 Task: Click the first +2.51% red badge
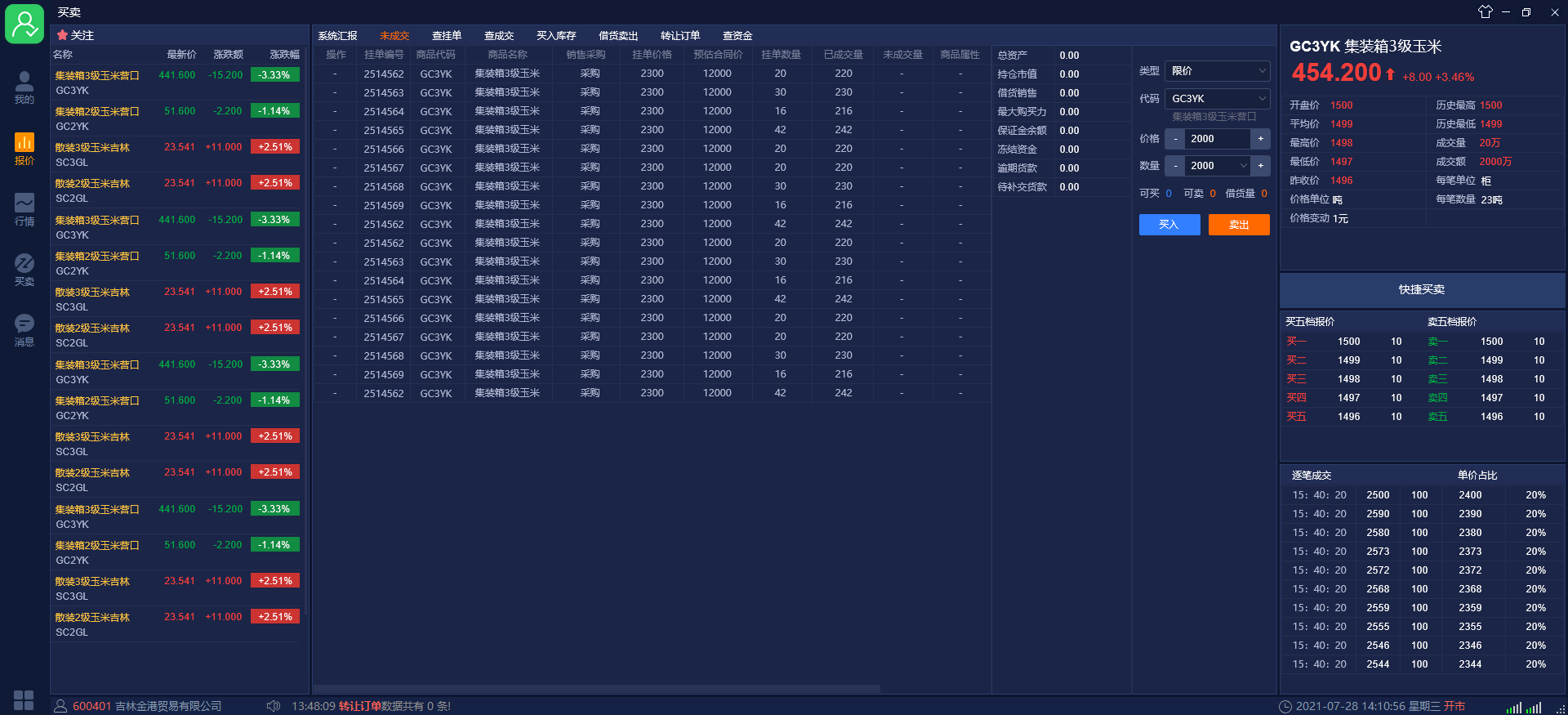click(275, 147)
